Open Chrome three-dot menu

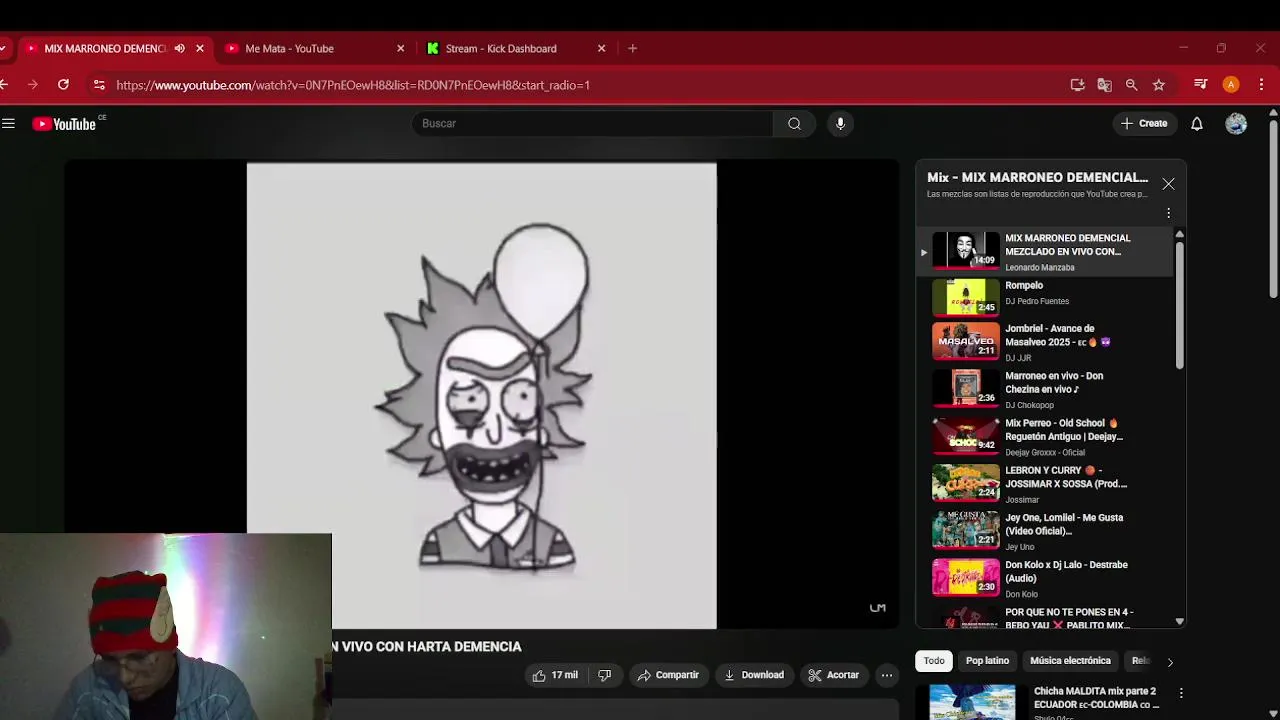(1261, 85)
